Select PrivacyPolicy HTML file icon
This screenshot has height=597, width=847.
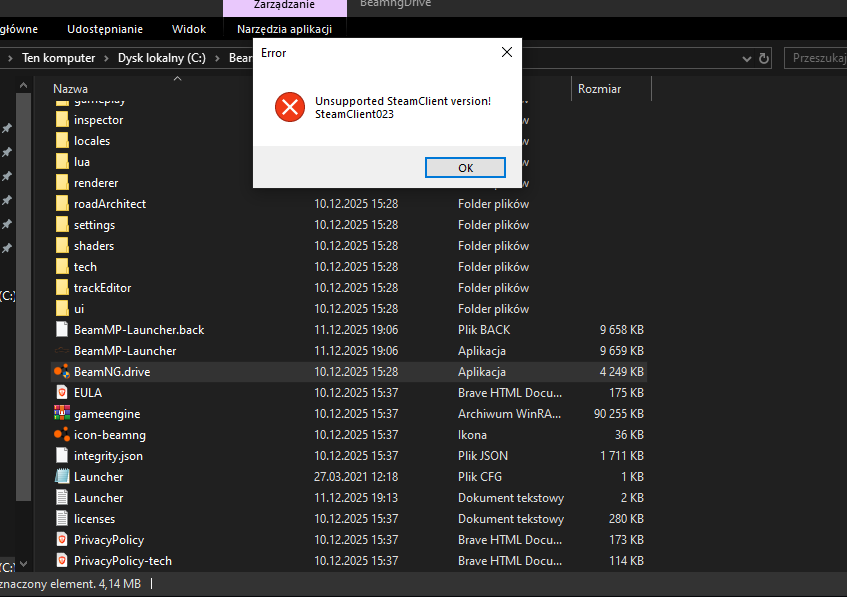click(62, 540)
